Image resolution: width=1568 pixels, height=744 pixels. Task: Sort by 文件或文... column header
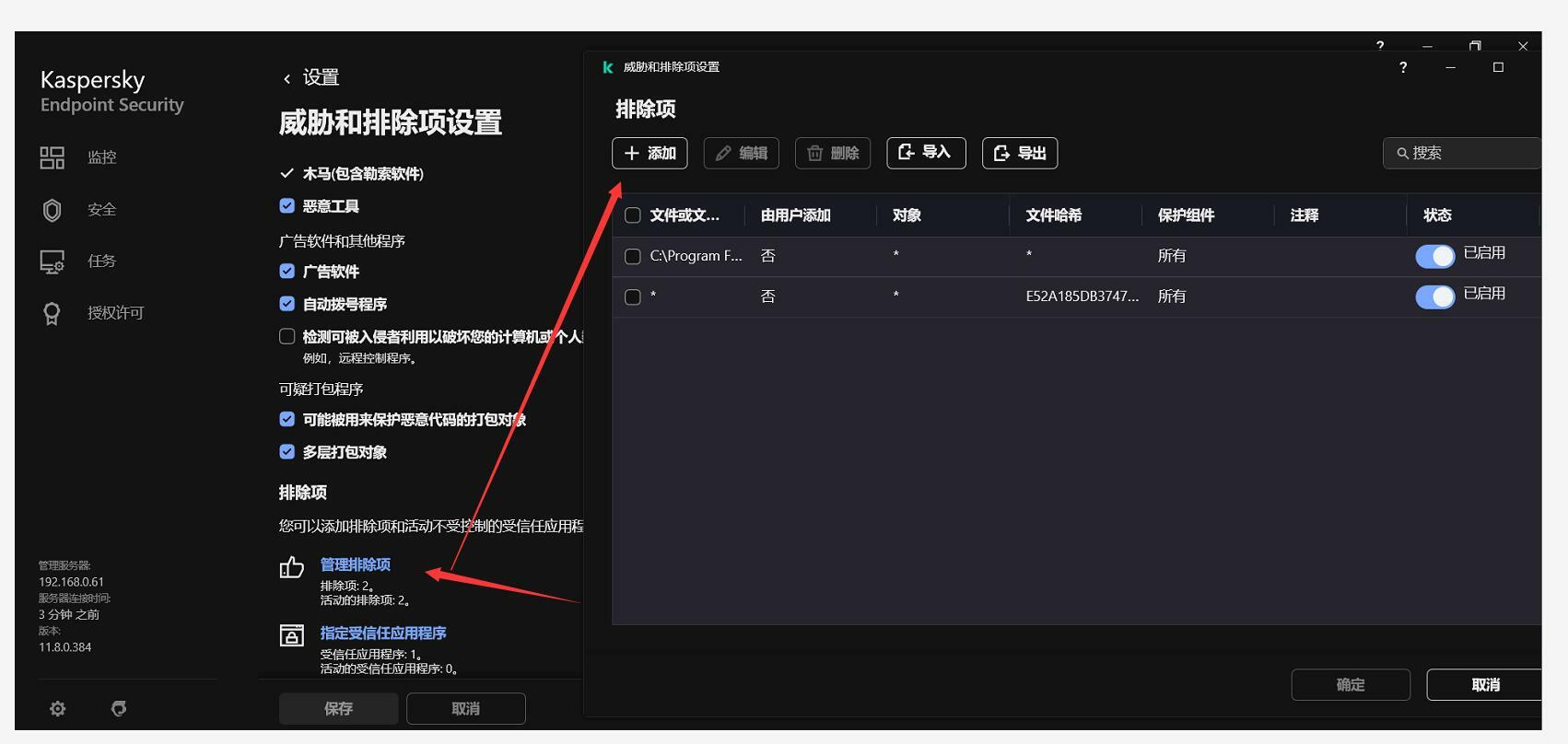click(x=685, y=215)
